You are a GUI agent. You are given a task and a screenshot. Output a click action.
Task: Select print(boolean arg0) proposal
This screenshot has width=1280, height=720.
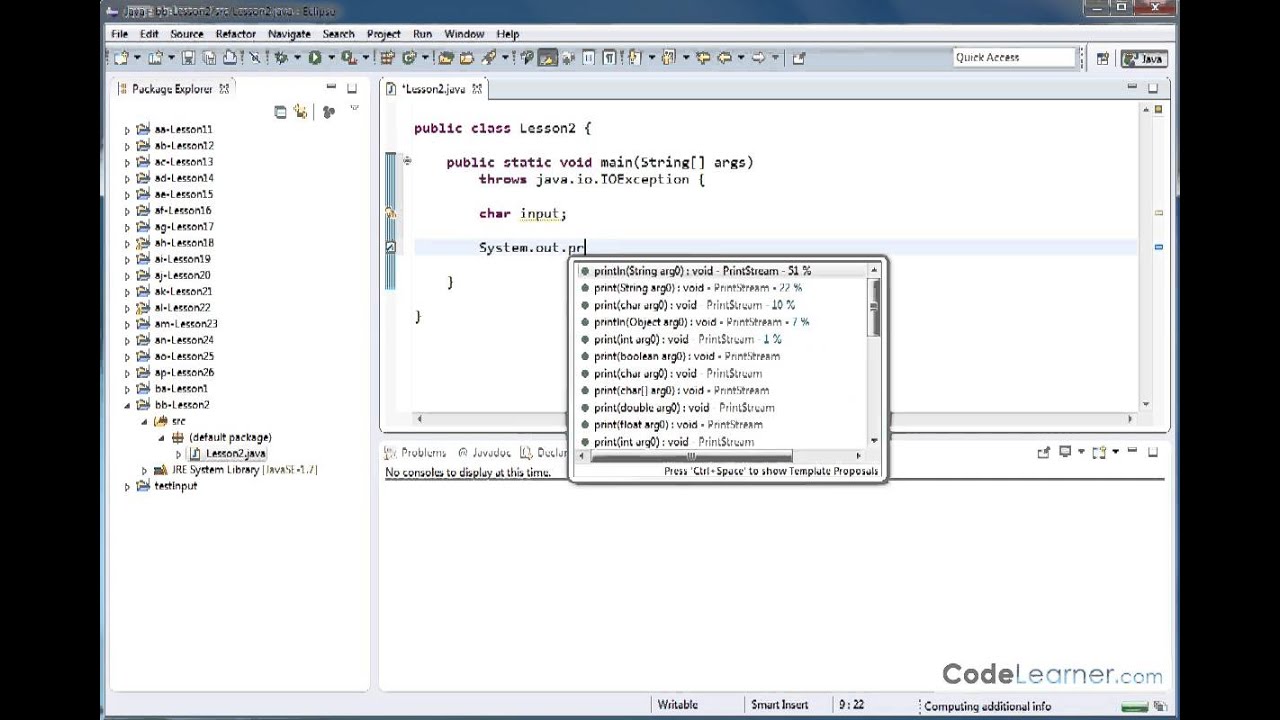pos(723,356)
